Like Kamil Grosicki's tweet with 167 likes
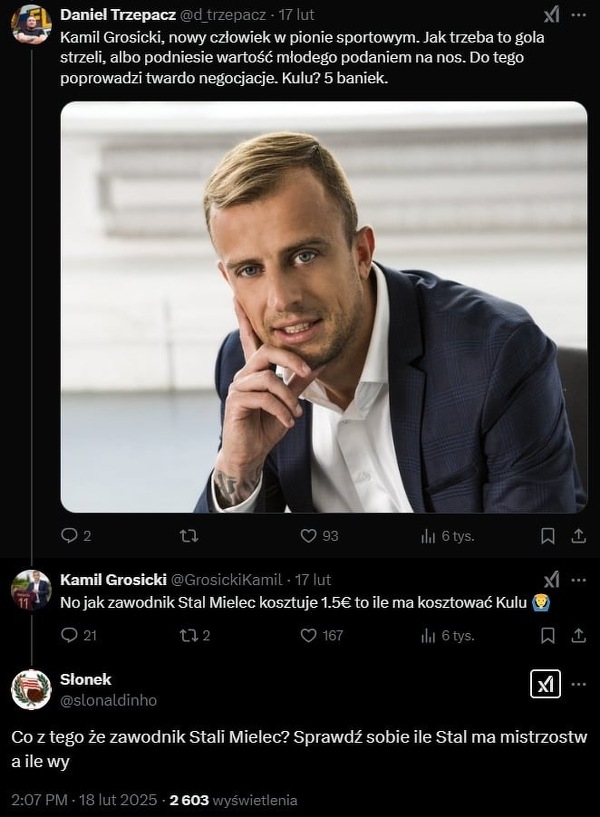The height and width of the screenshot is (817, 600). click(x=309, y=635)
